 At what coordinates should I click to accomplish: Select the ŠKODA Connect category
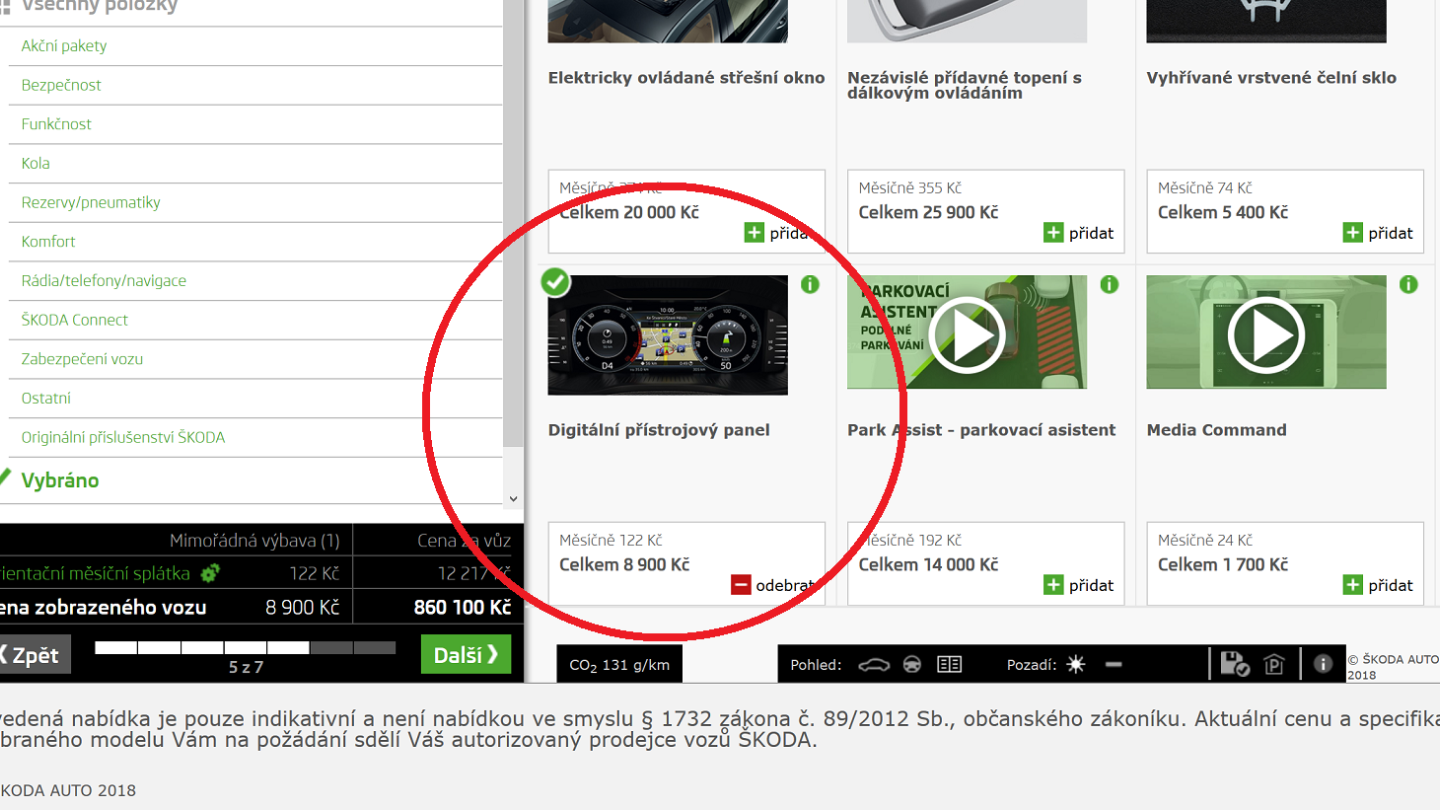(x=74, y=319)
